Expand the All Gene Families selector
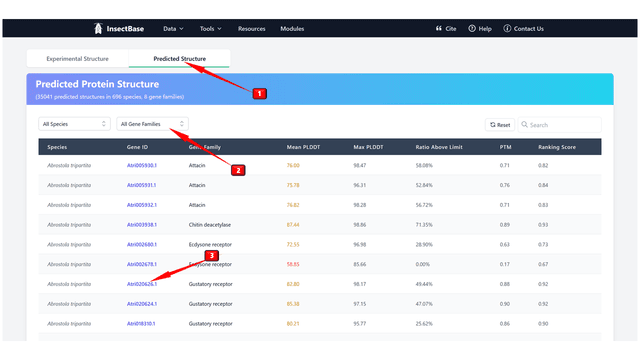640x360 pixels. tap(152, 124)
